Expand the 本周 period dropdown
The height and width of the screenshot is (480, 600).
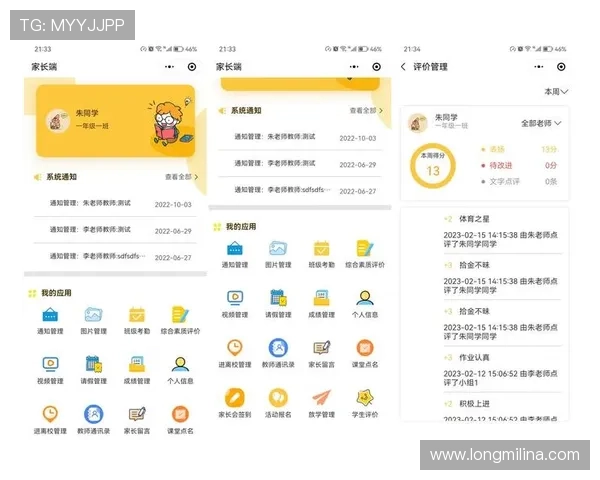(556, 91)
